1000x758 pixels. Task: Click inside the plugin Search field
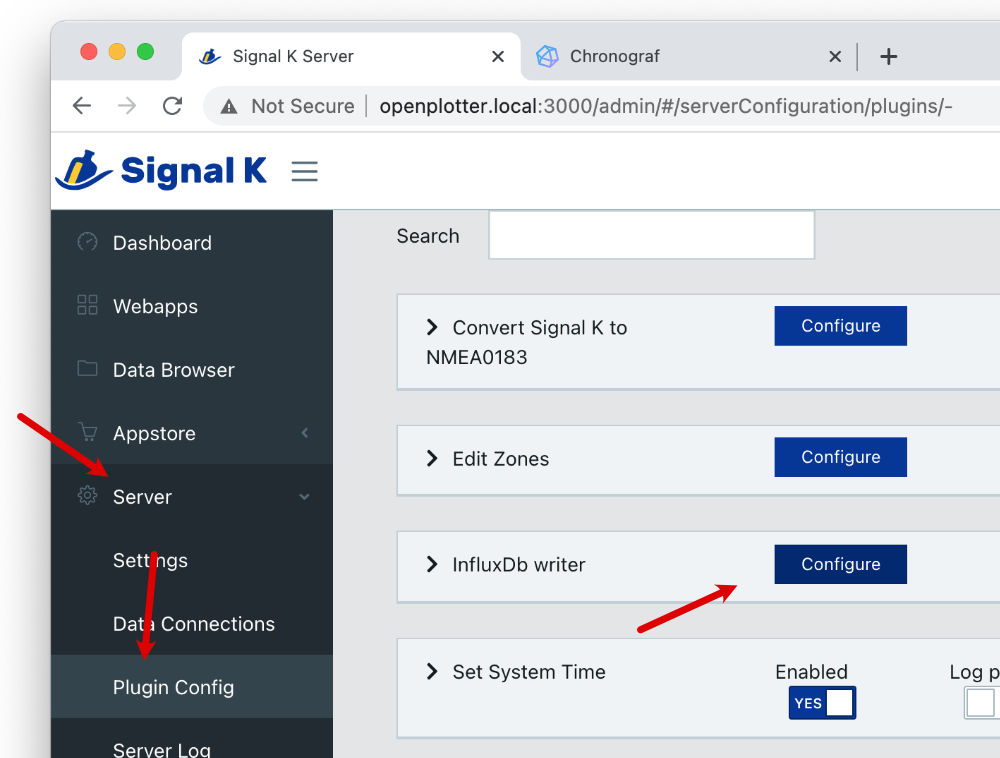651,236
